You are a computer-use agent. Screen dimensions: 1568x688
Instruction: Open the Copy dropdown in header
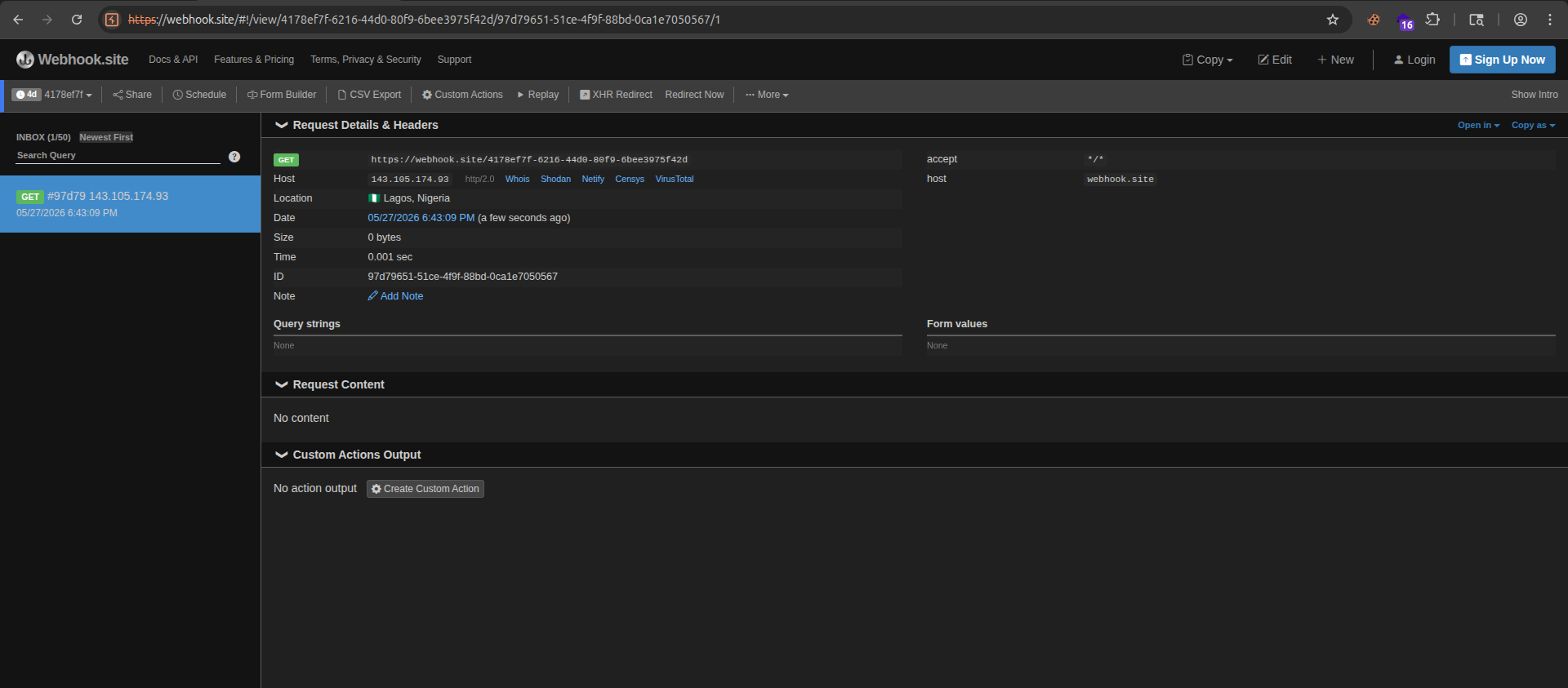[x=1208, y=60]
